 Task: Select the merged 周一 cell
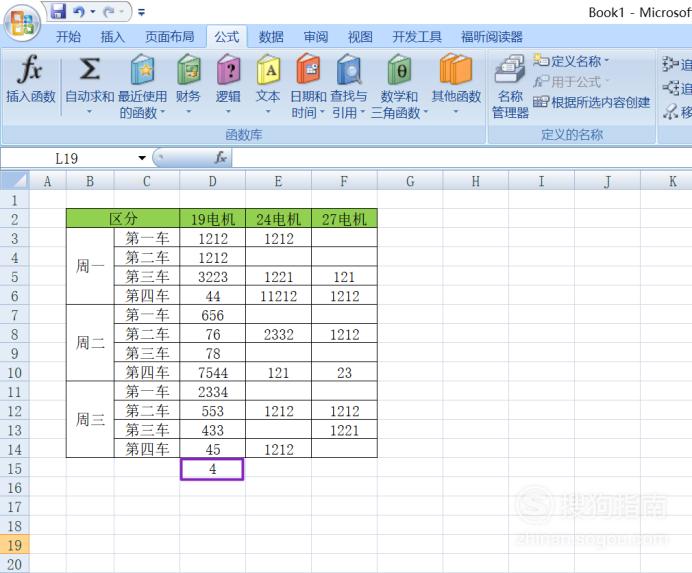click(90, 266)
